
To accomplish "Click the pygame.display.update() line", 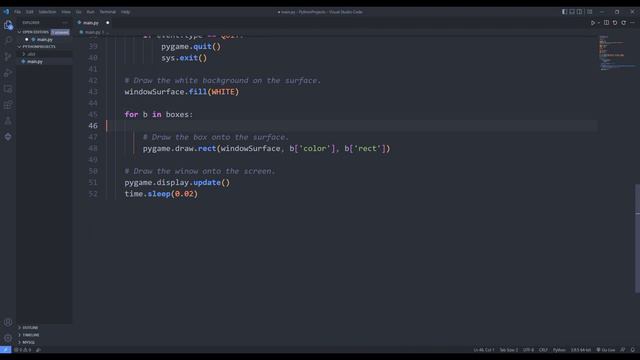I will click(177, 182).
